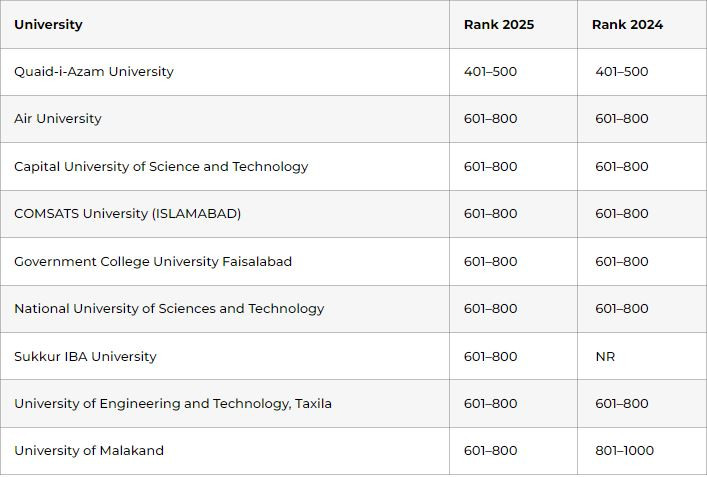The height and width of the screenshot is (477, 707).
Task: Select the Quaid-i-Azam University name cell
Action: [x=94, y=72]
